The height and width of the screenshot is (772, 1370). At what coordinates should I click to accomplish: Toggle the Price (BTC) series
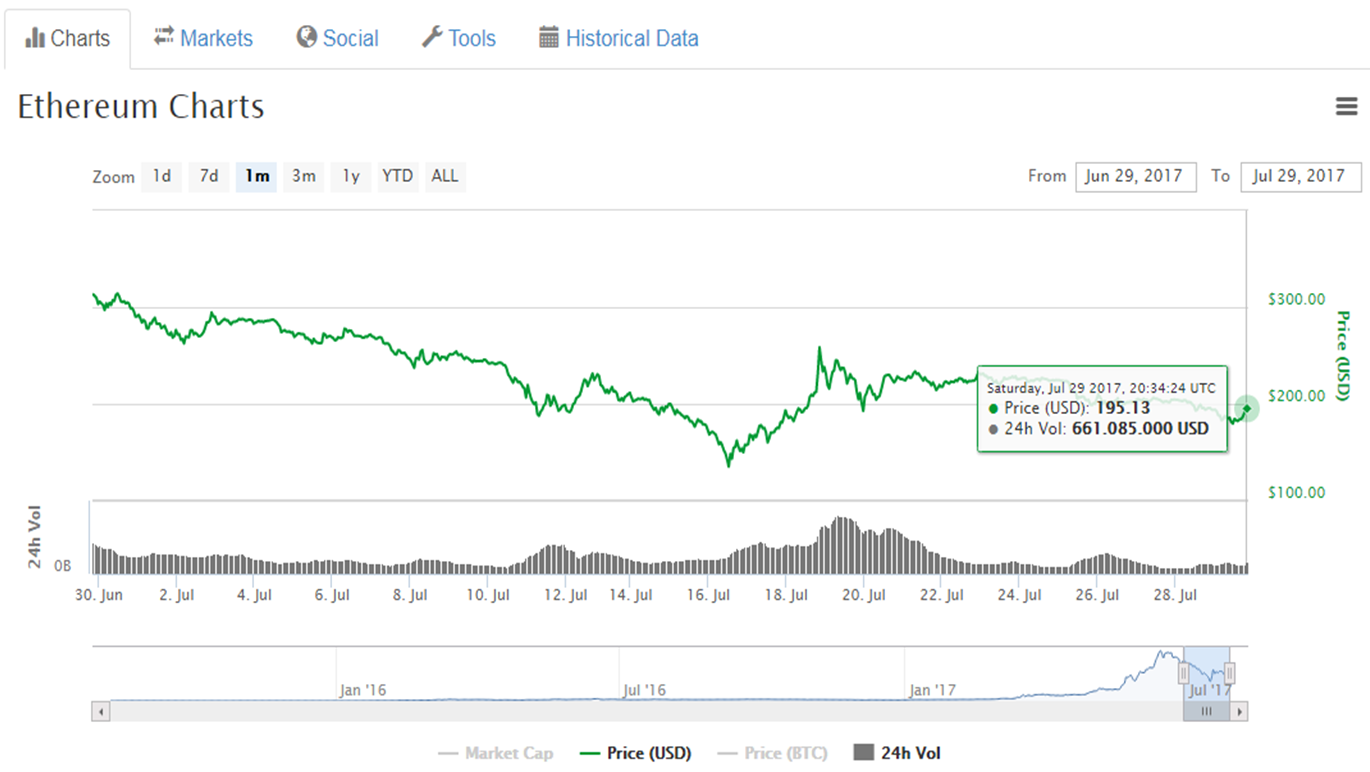point(773,753)
